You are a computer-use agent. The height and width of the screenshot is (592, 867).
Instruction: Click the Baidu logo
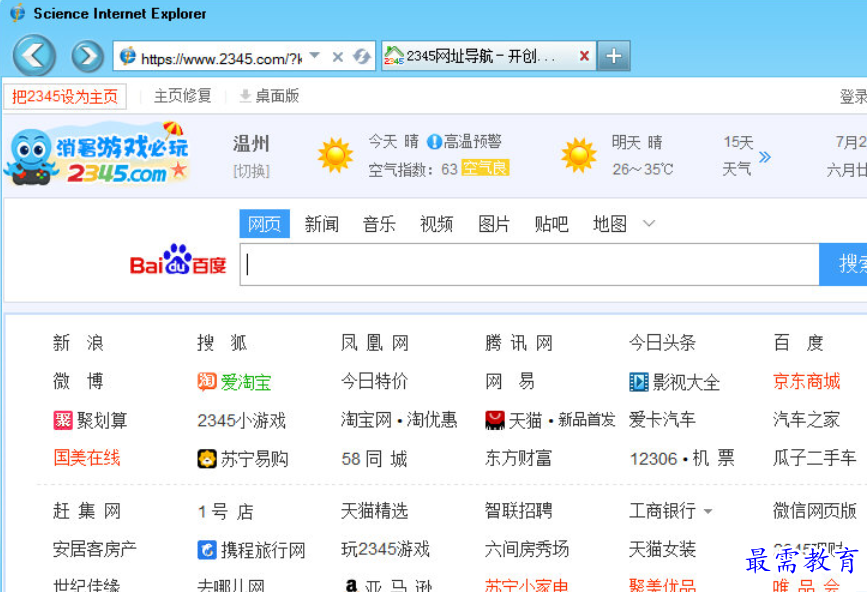[x=178, y=260]
